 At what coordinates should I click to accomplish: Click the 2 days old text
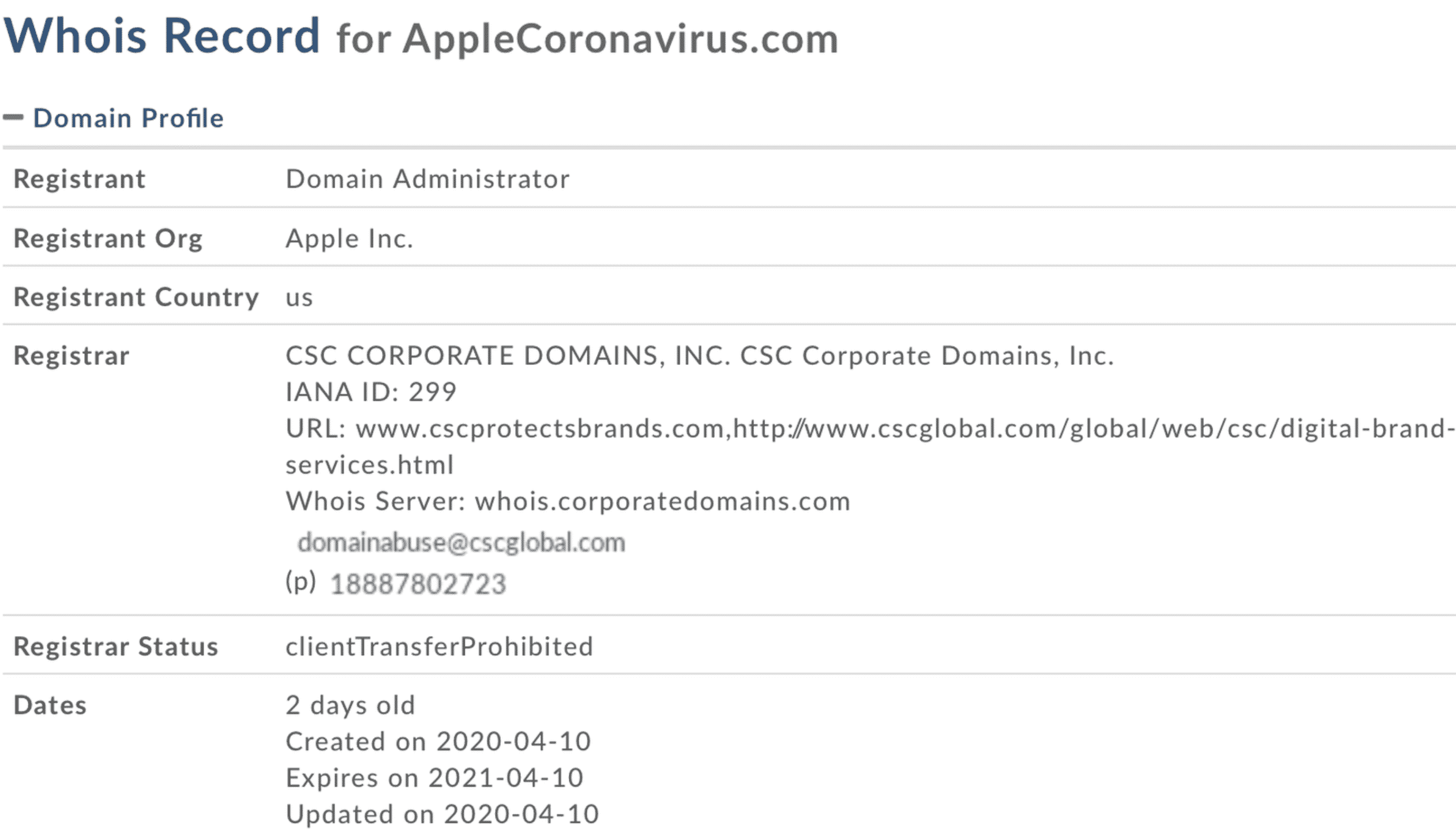350,705
